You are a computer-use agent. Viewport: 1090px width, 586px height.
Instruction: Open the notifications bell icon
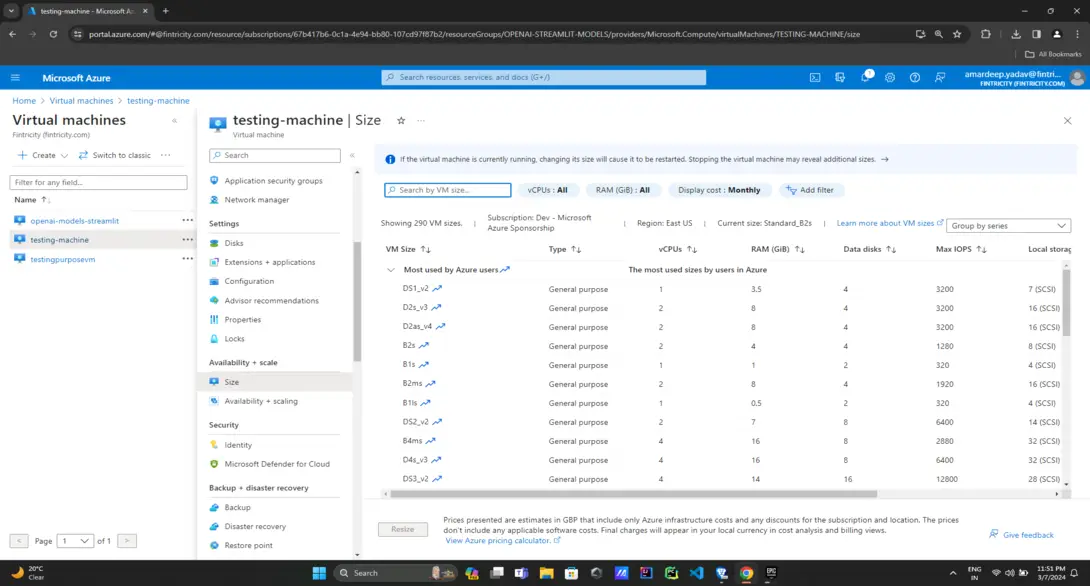point(865,77)
